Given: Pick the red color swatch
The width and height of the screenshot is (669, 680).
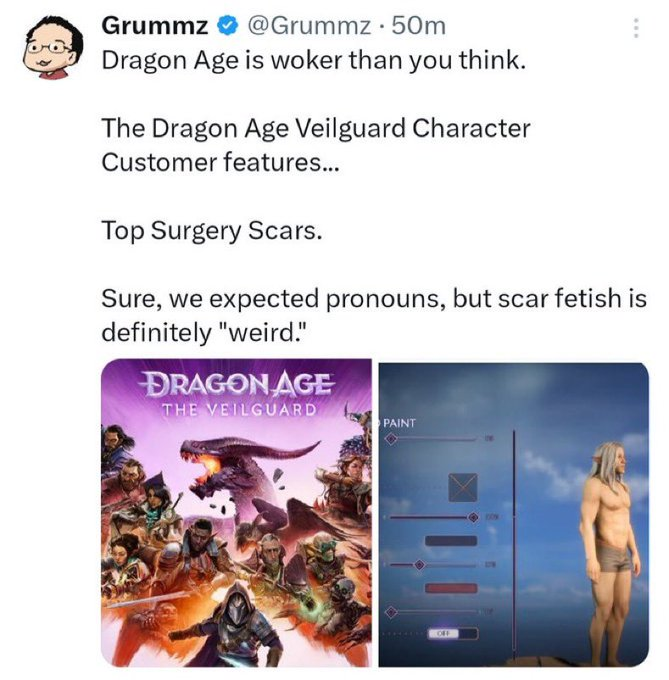Looking at the screenshot, I should click(451, 588).
